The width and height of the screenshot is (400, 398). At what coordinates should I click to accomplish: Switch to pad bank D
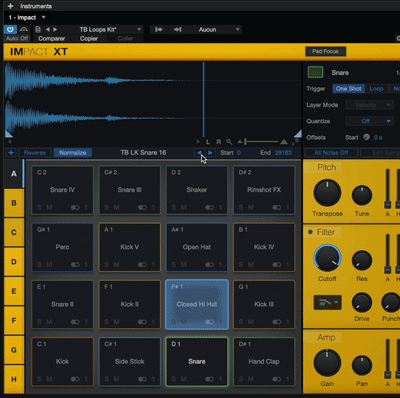(x=14, y=262)
